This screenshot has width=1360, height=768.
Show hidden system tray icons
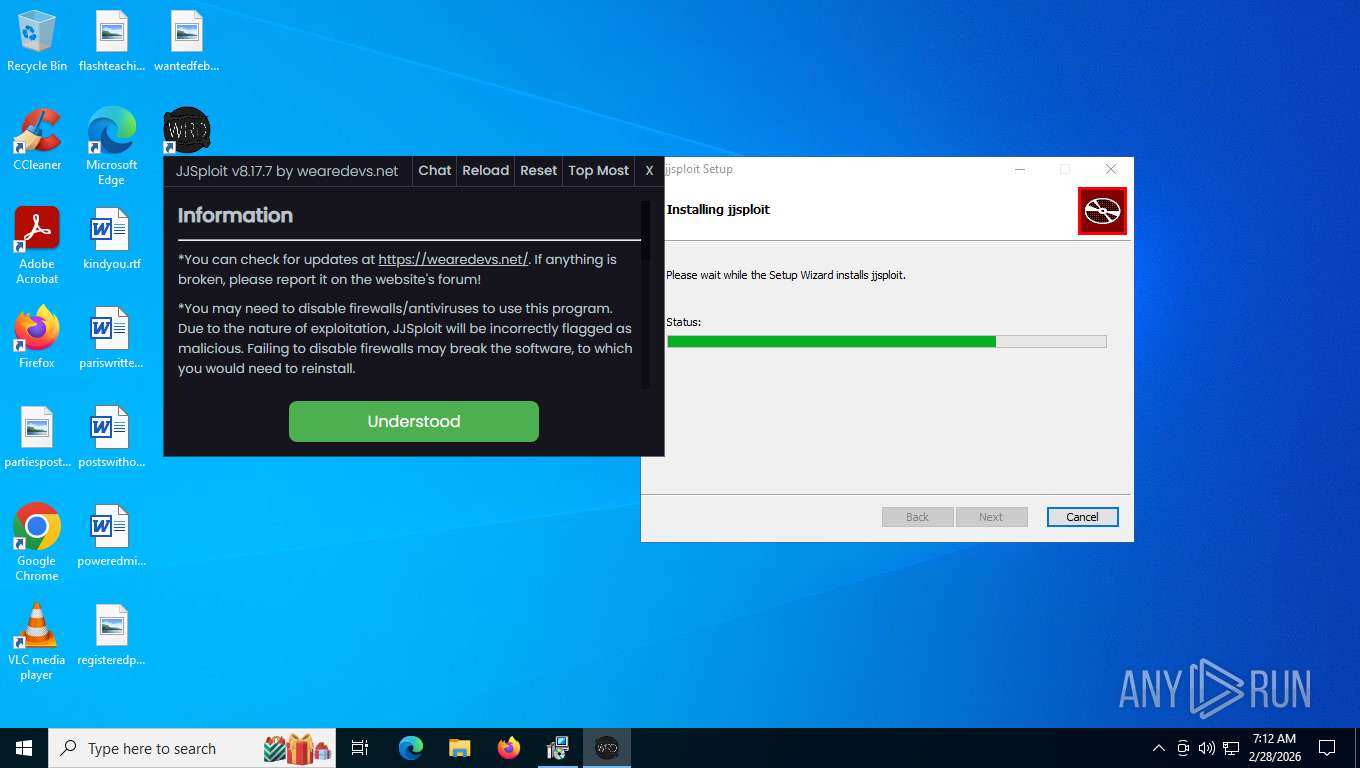click(1159, 748)
